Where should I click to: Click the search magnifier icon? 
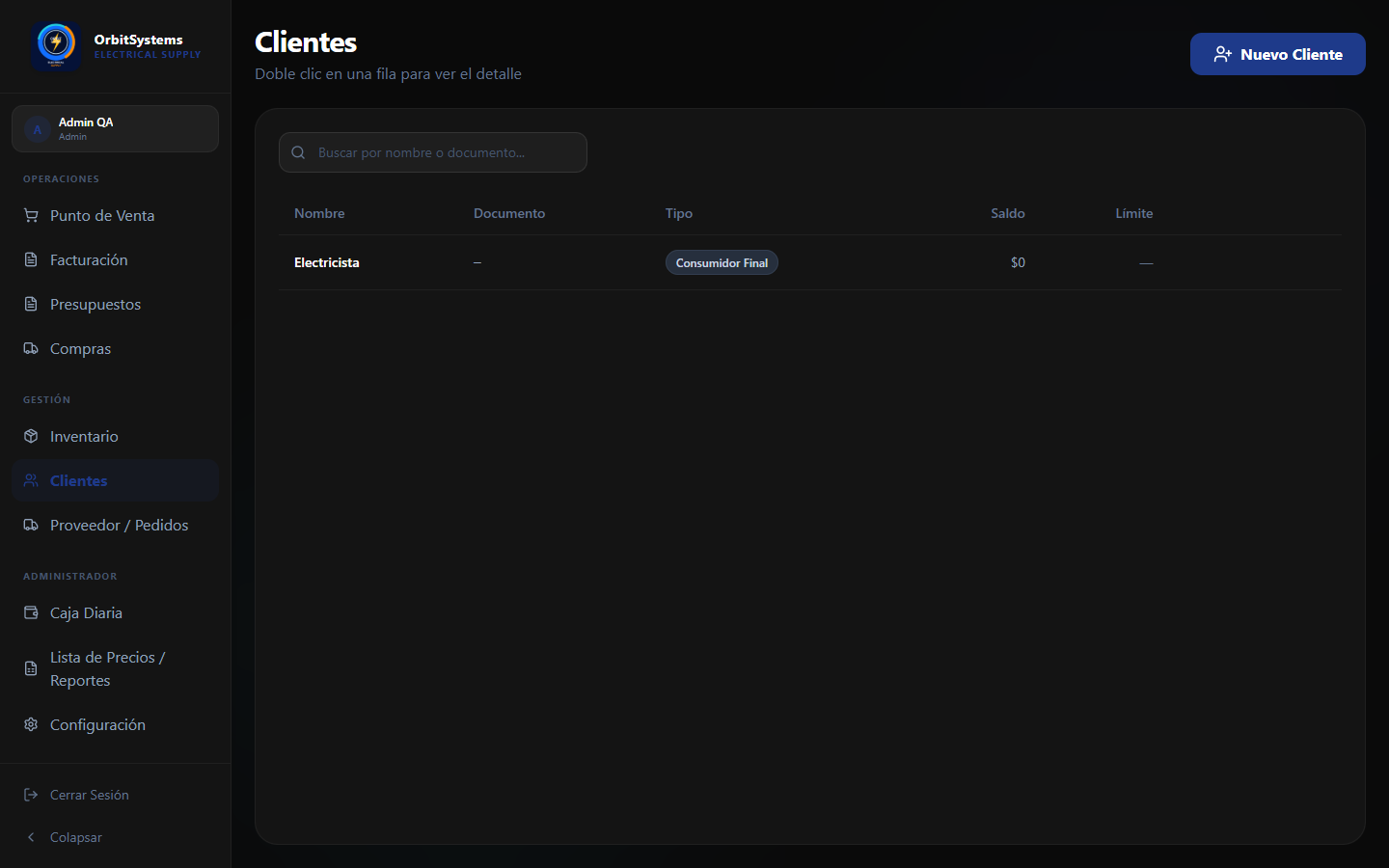coord(298,152)
